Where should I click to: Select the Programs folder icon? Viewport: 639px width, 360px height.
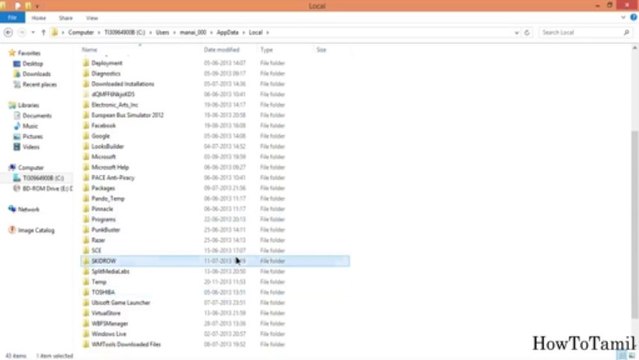pos(86,219)
